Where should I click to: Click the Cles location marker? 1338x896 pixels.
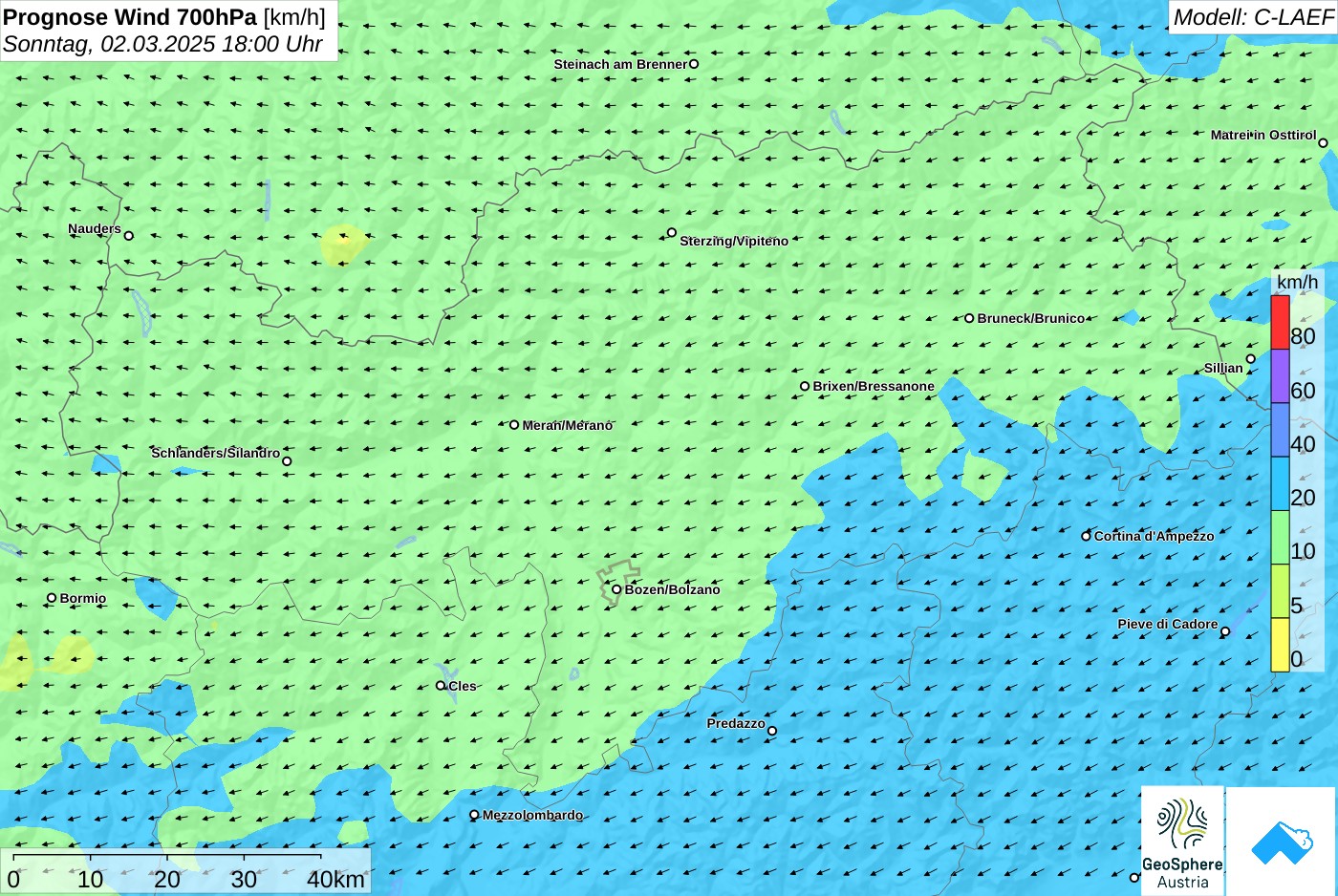pyautogui.click(x=441, y=685)
